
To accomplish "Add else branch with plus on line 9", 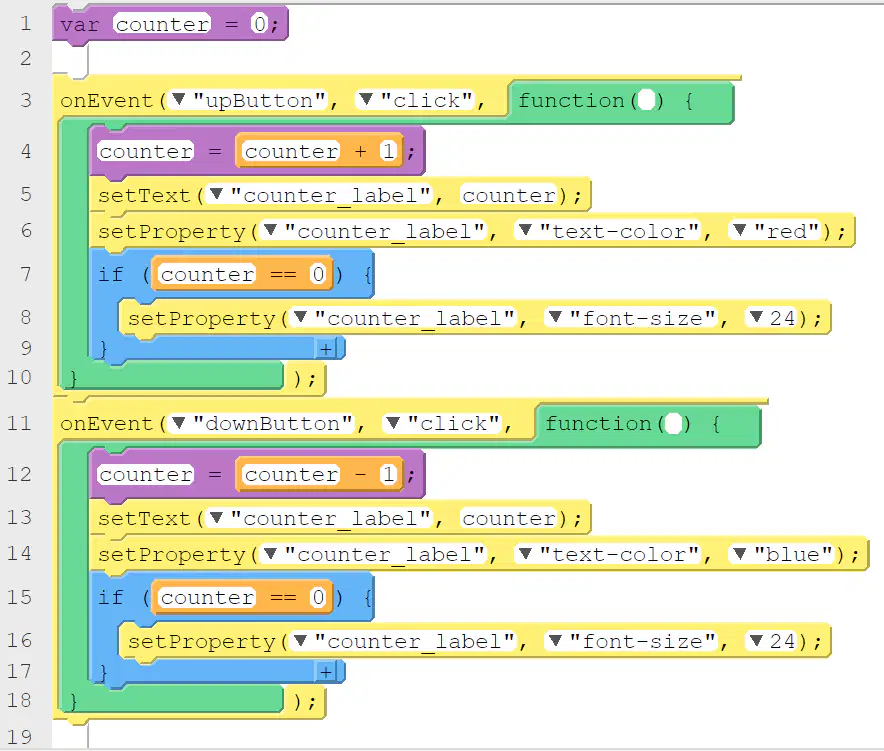I will [326, 350].
